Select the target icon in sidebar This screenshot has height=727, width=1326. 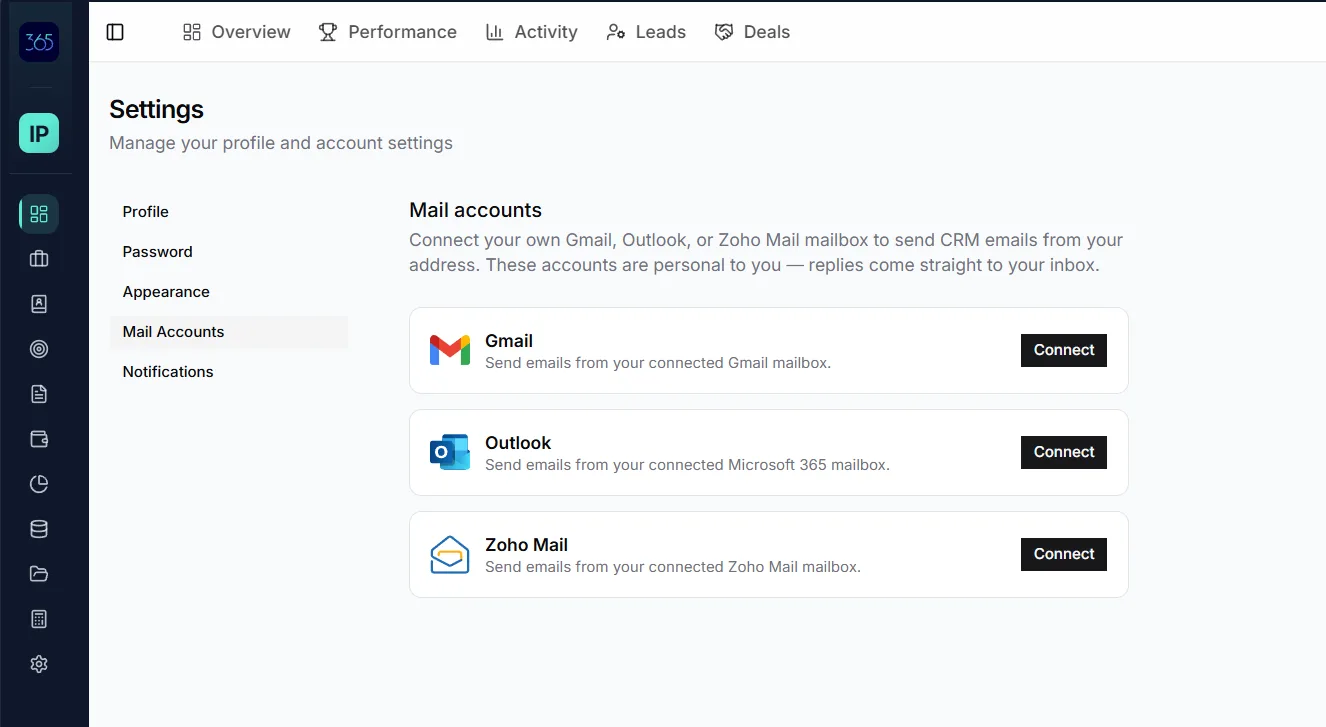pos(39,349)
